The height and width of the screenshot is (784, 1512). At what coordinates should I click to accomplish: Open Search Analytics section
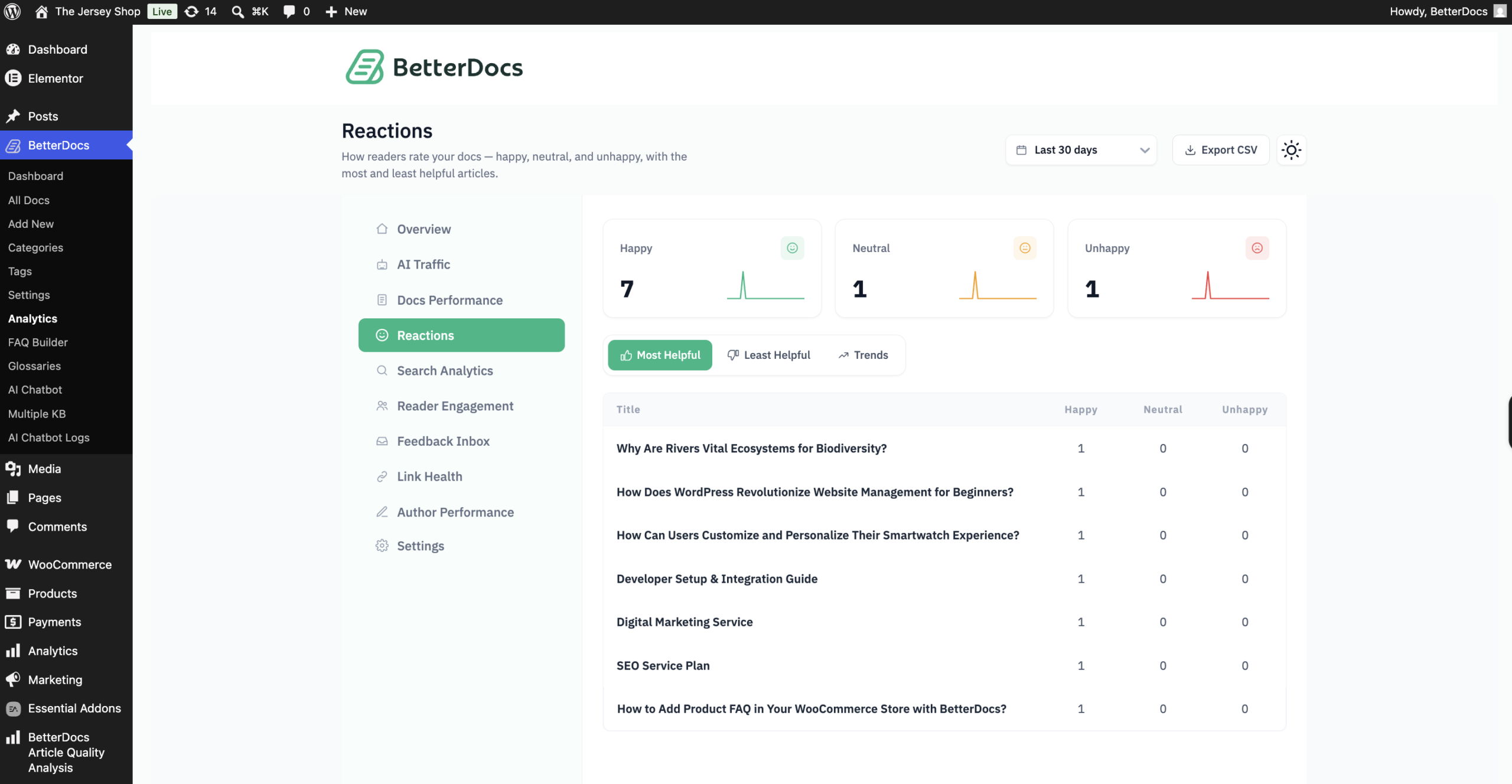(461, 371)
